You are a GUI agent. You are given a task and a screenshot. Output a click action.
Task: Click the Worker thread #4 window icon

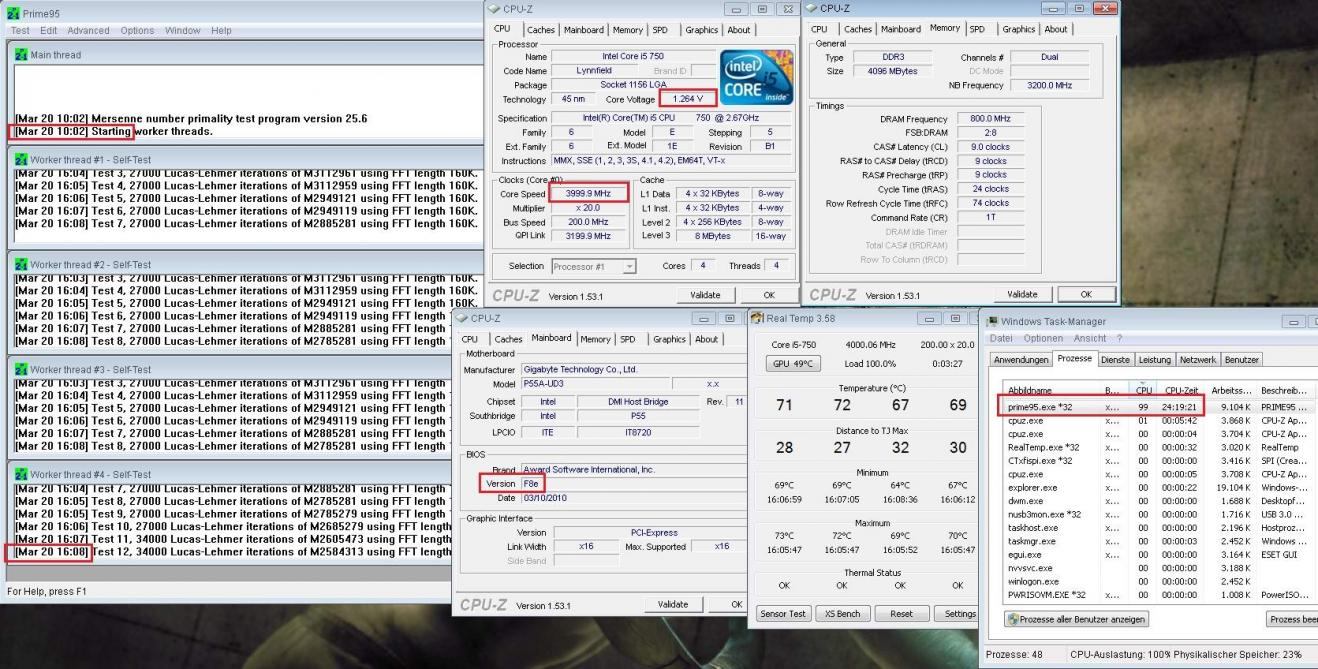pos(21,475)
